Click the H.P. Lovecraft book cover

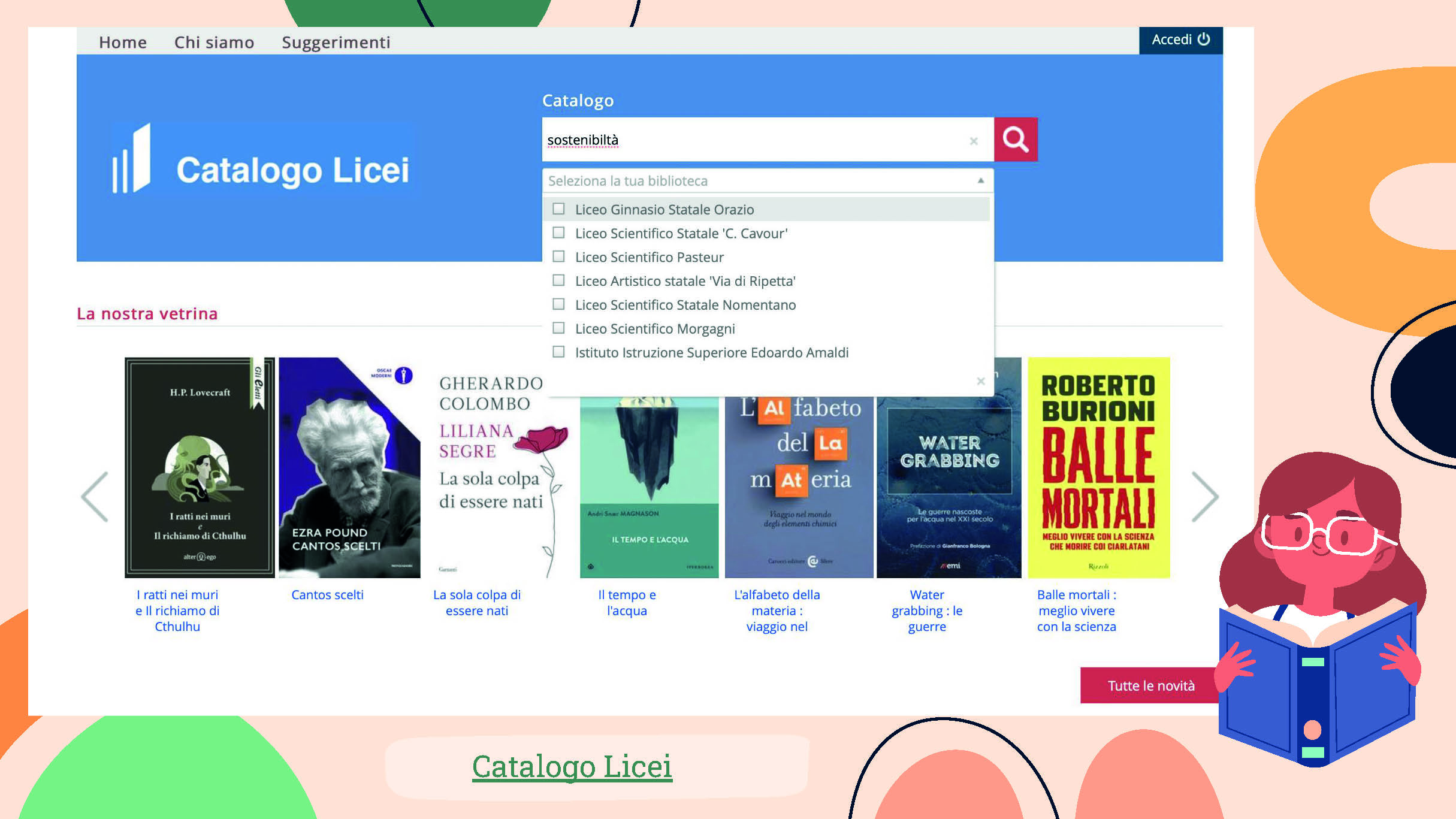coord(200,467)
